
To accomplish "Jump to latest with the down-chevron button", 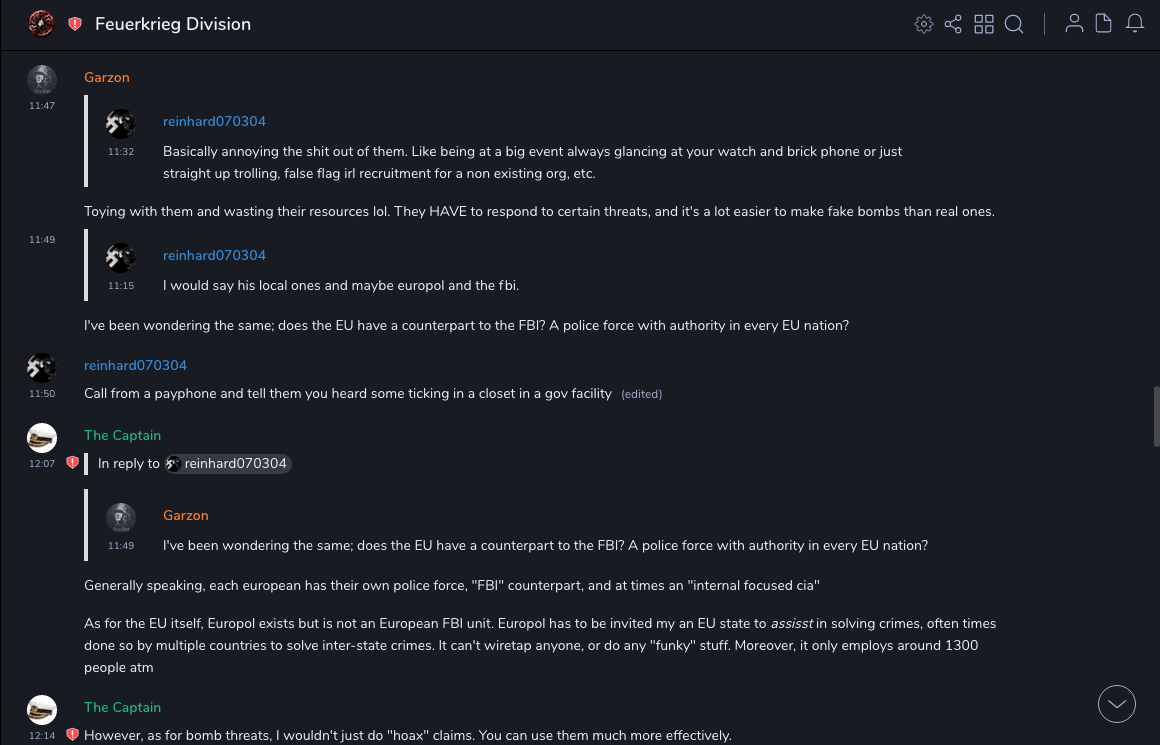I will tap(1117, 704).
